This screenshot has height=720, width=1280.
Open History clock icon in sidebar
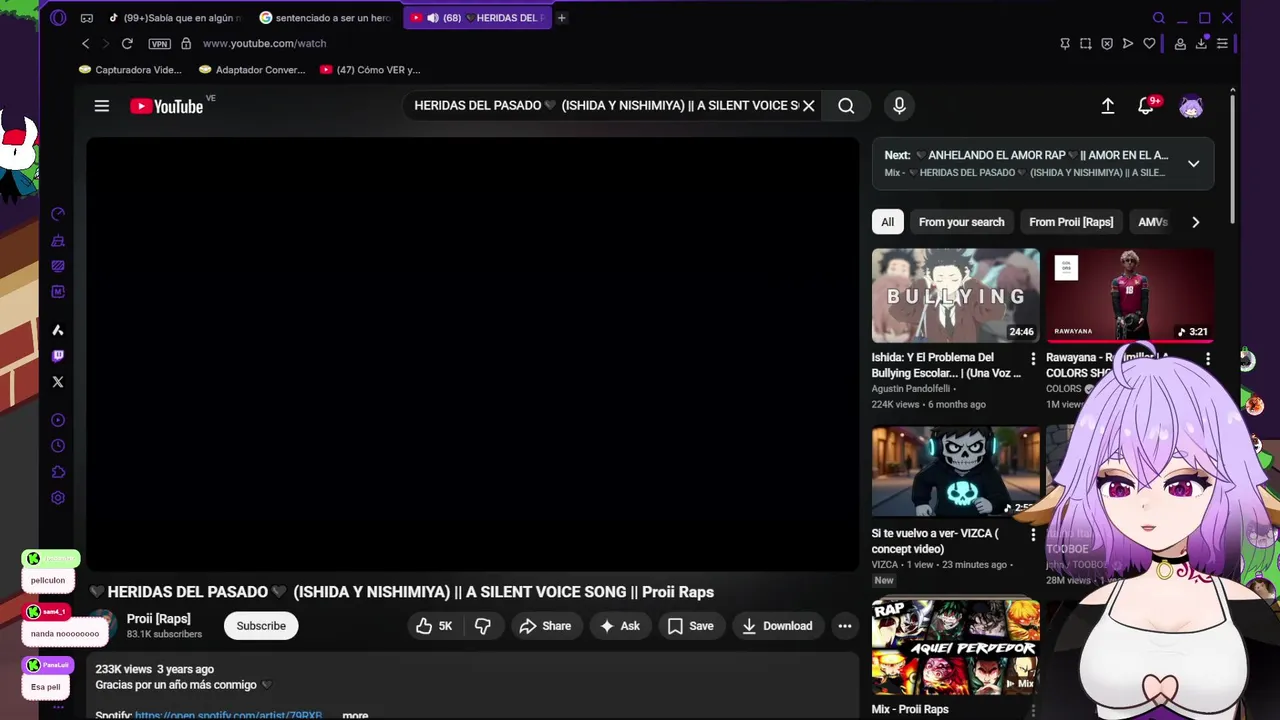58,446
